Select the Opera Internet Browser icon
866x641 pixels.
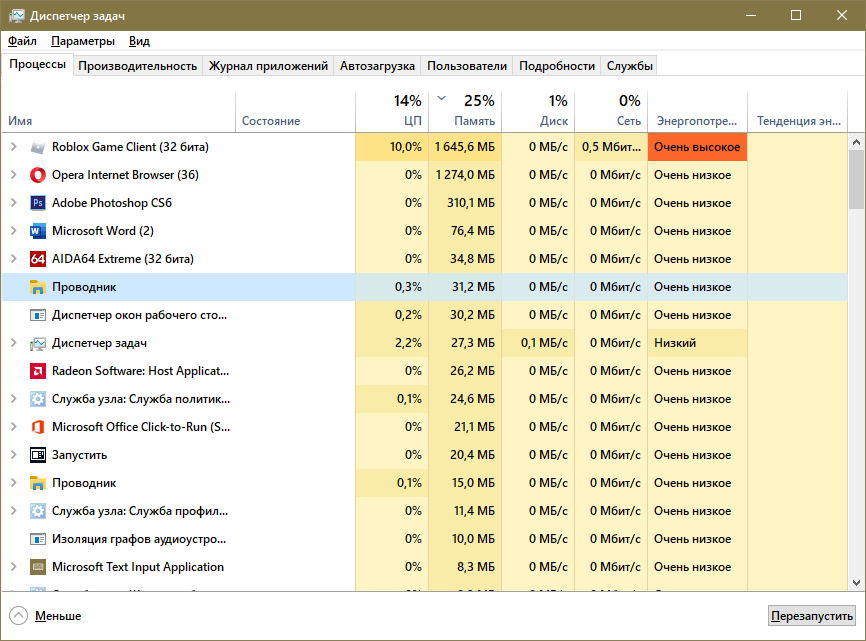coord(38,175)
